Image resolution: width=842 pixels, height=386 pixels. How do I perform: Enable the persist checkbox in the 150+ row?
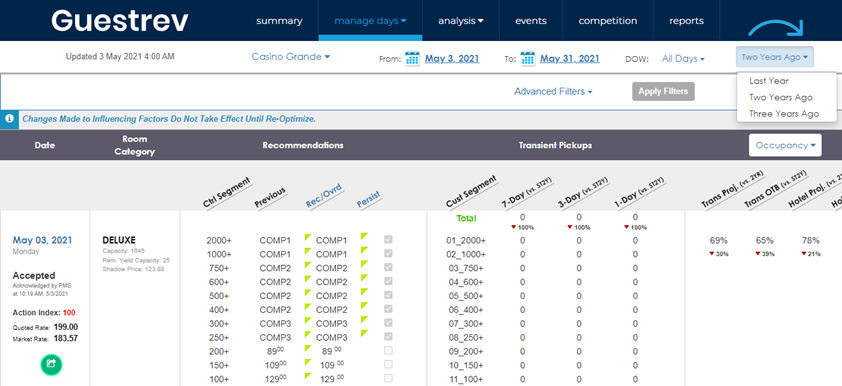[388, 365]
